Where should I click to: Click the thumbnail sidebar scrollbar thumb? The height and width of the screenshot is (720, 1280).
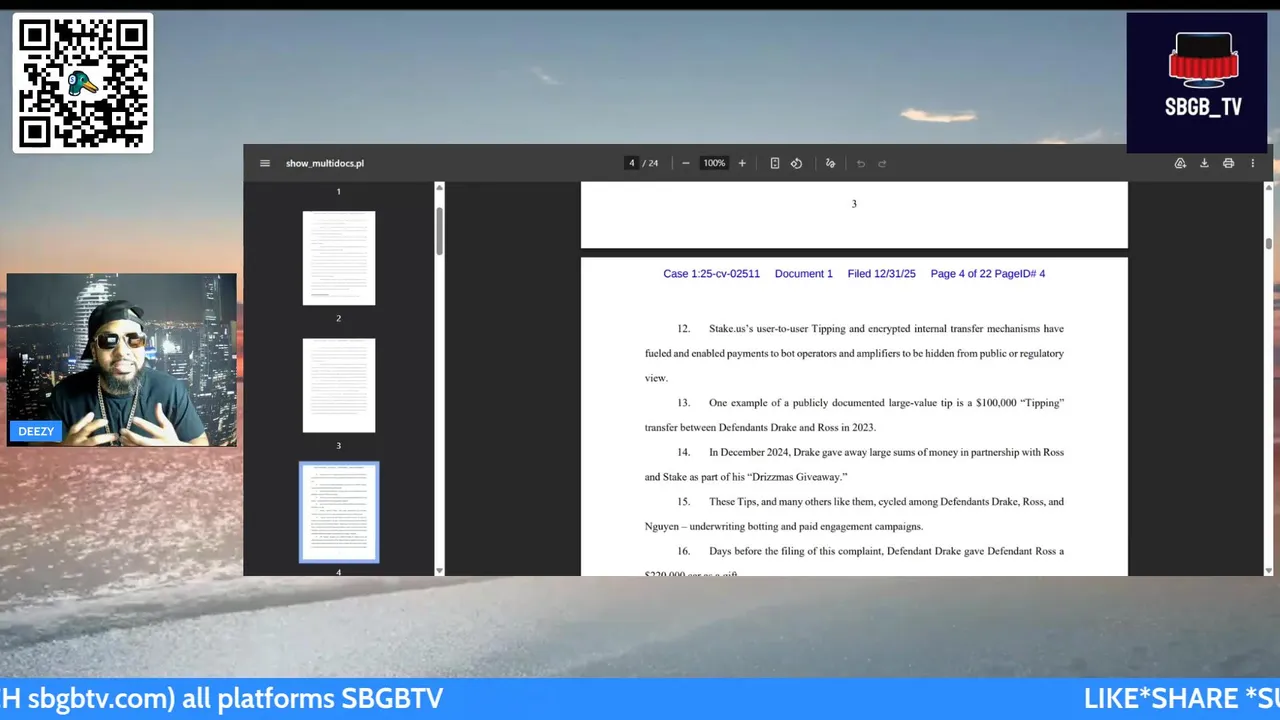pyautogui.click(x=438, y=232)
